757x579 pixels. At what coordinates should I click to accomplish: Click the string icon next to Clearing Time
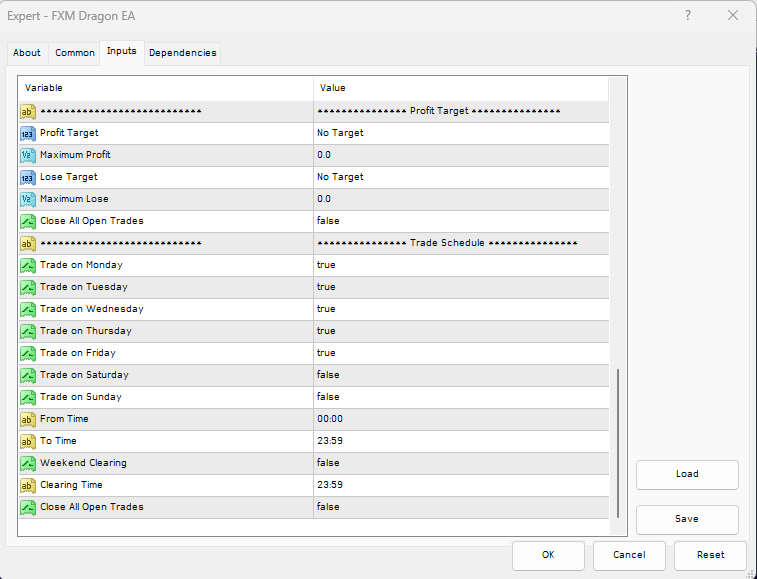(x=28, y=485)
